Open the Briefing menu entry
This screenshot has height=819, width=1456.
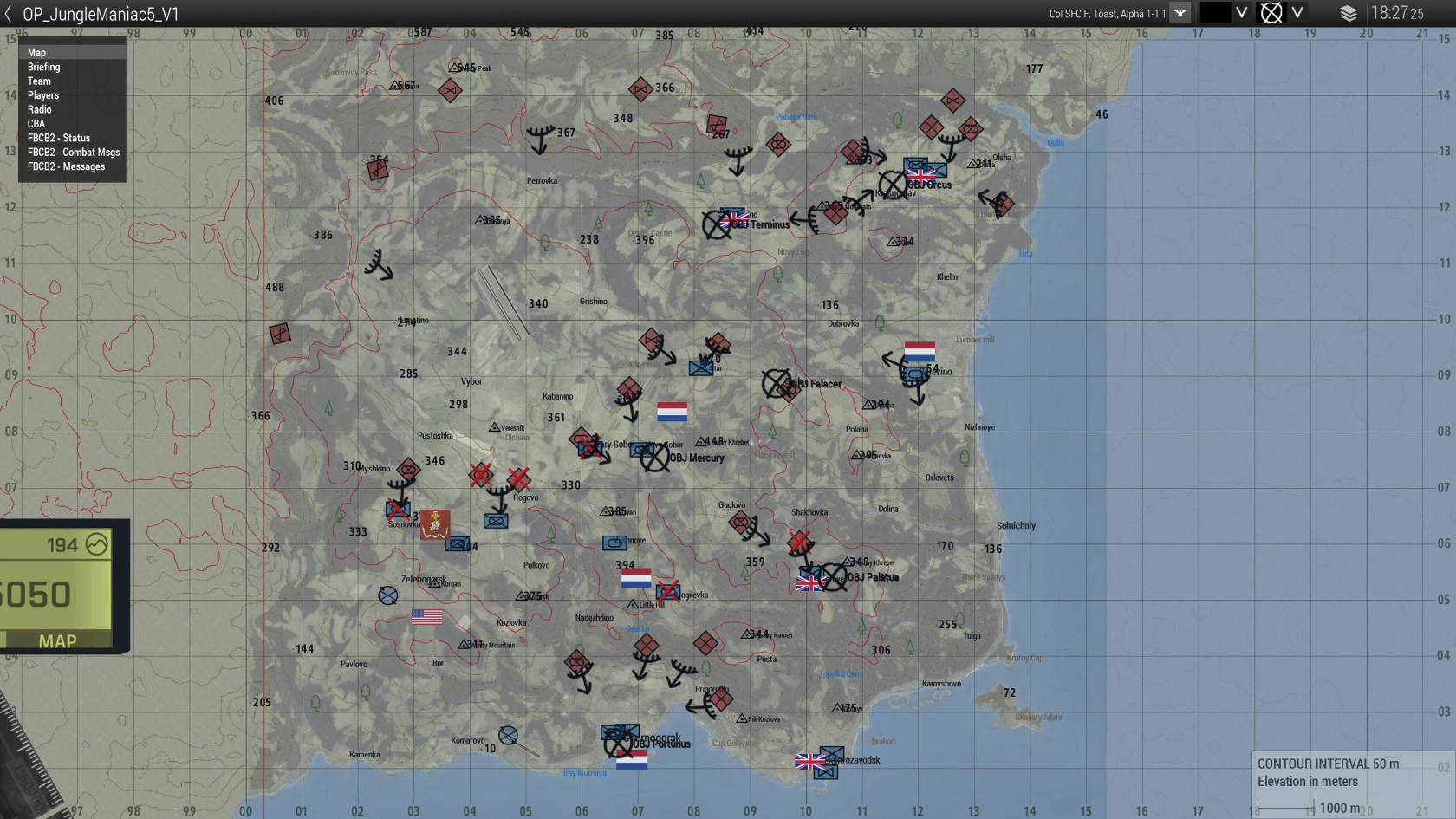coord(43,67)
